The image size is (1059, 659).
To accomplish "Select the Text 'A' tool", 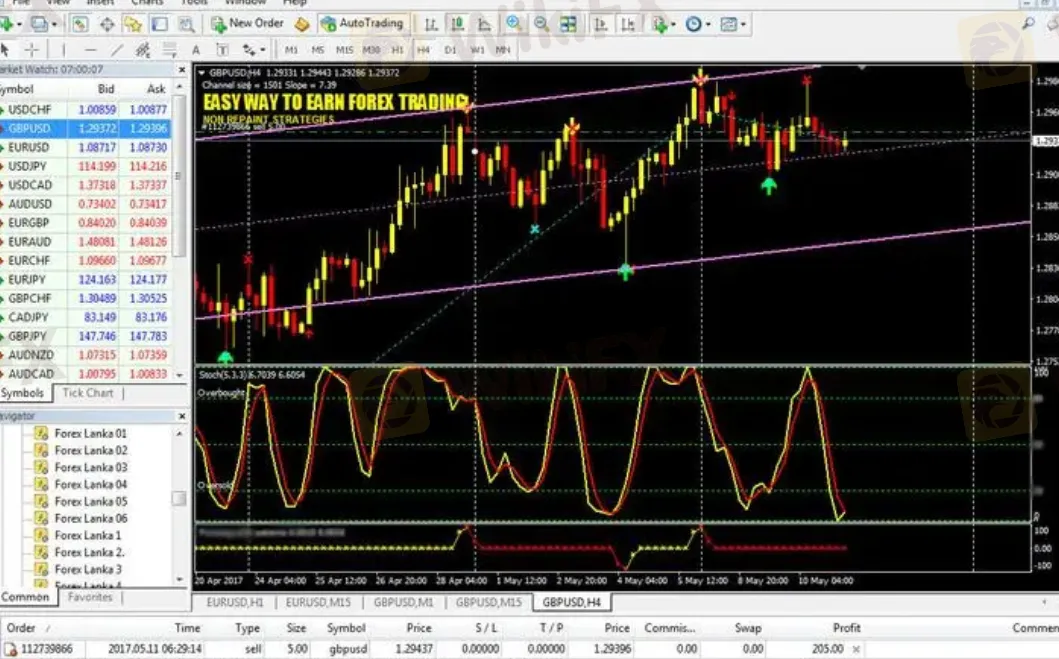I will [196, 50].
